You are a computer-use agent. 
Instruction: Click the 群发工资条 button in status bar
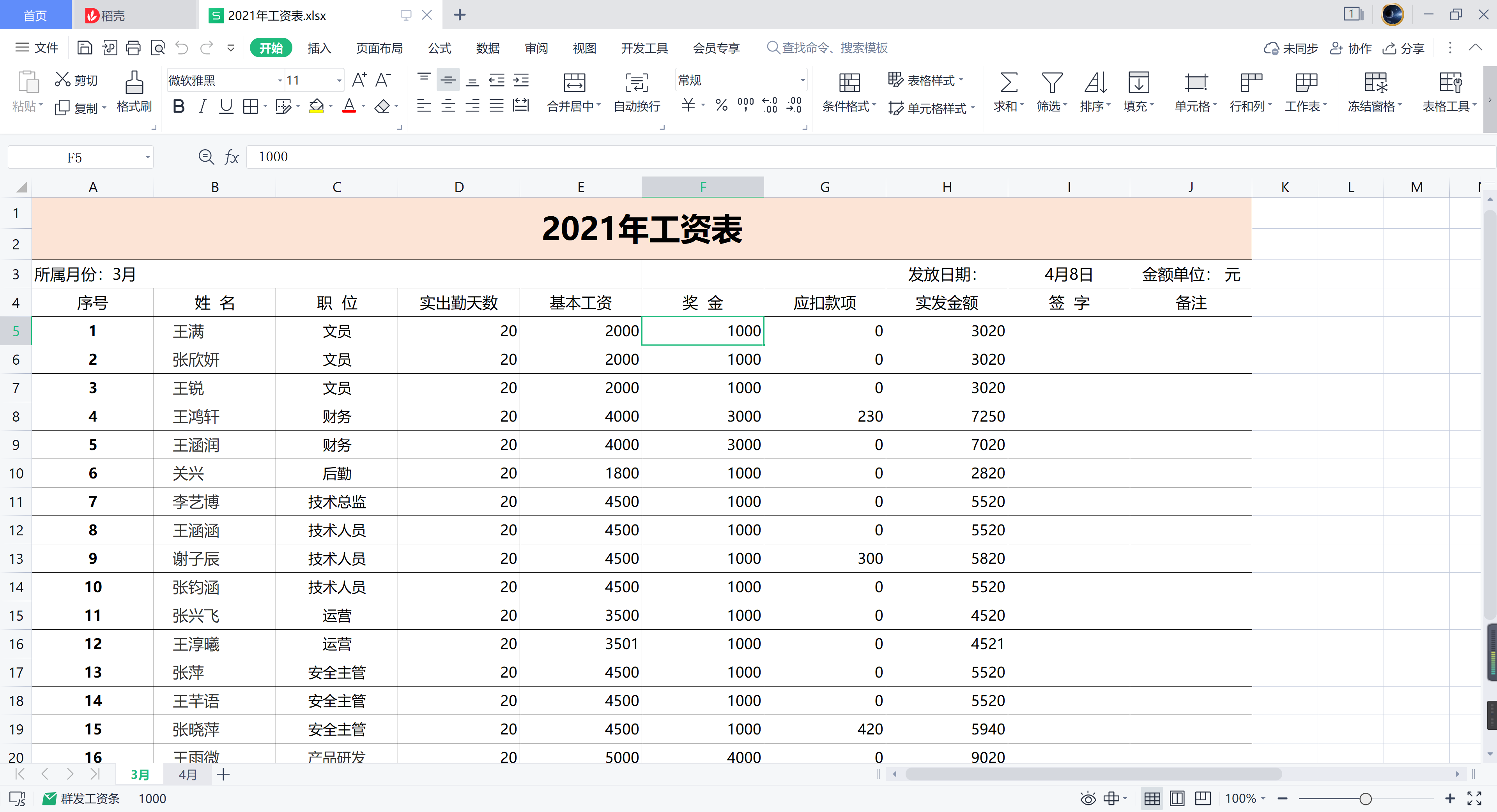(81, 799)
